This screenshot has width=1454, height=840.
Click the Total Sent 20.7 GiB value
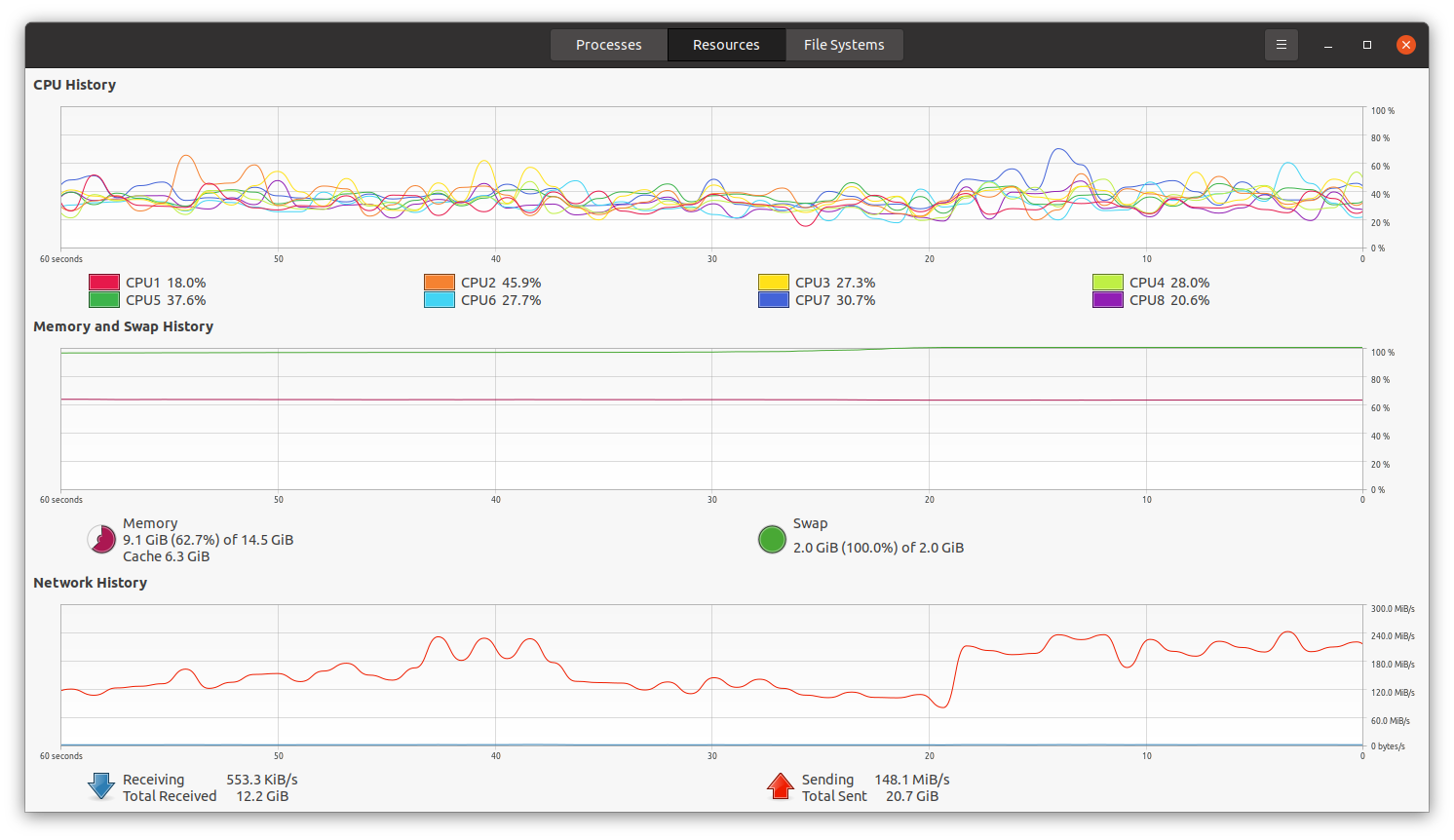(x=912, y=796)
